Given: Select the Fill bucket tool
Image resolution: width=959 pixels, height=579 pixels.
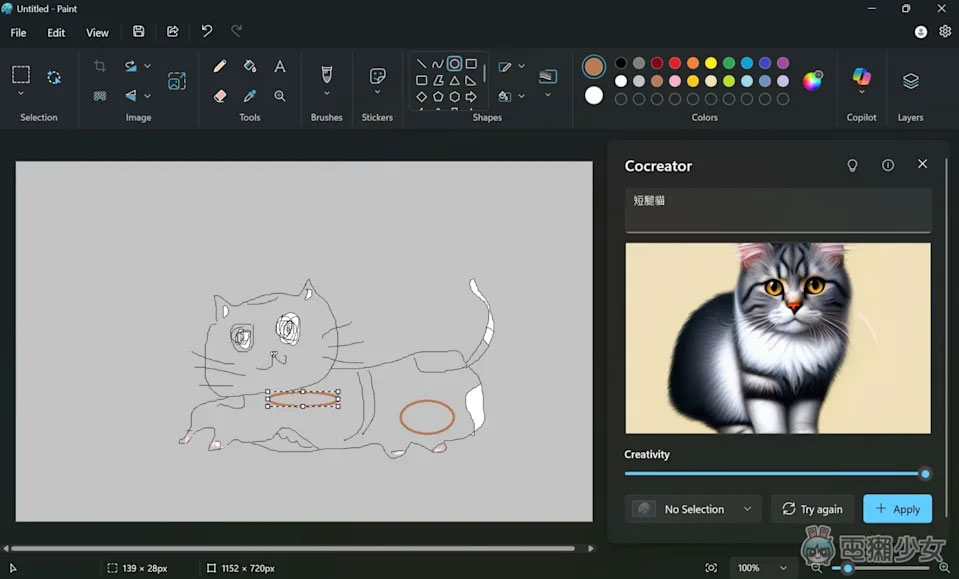Looking at the screenshot, I should coord(250,66).
